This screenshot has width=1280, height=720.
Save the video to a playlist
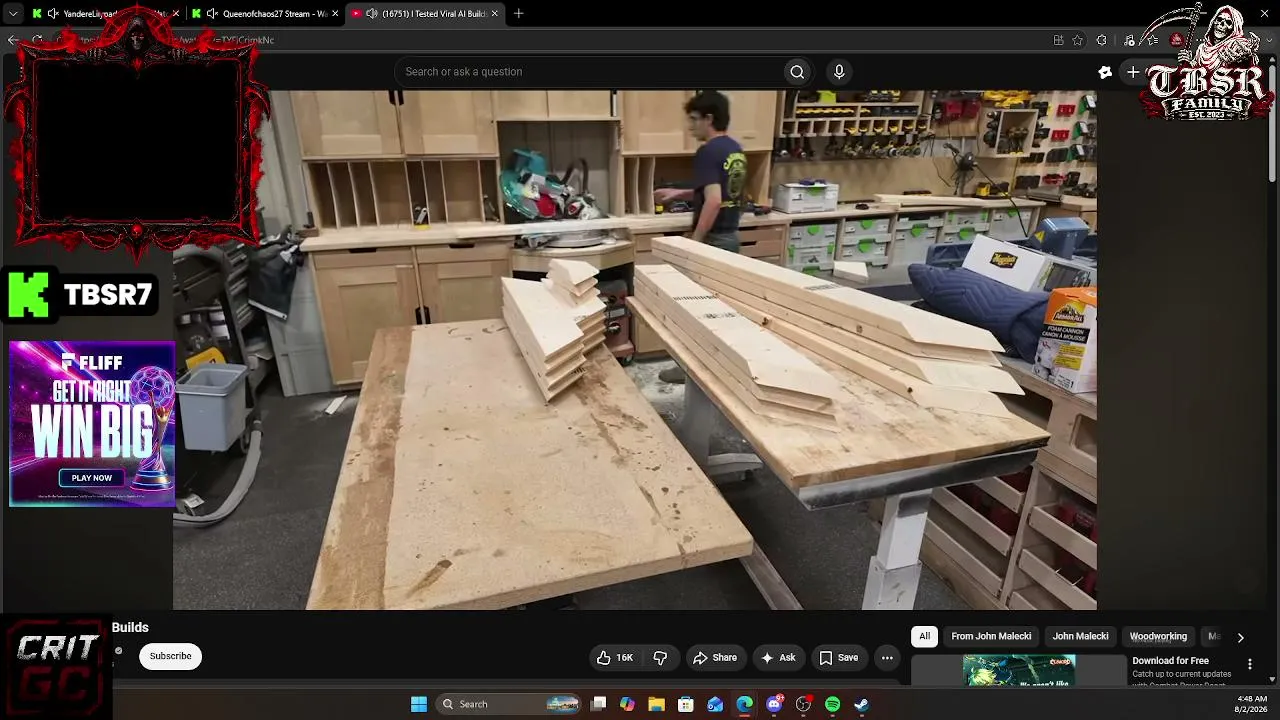click(x=839, y=657)
